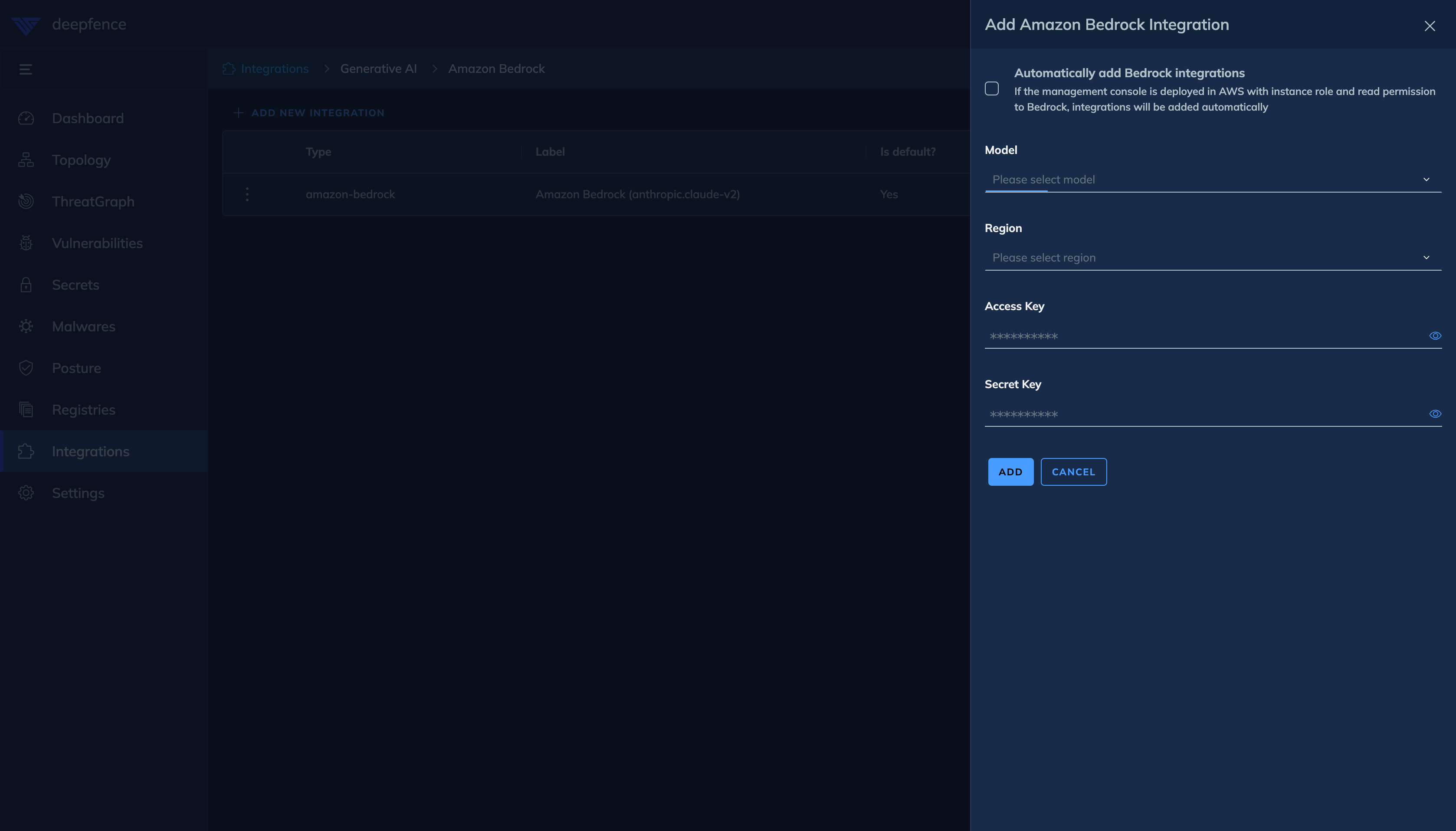This screenshot has width=1456, height=831.
Task: Navigate to Secrets section
Action: [75, 285]
